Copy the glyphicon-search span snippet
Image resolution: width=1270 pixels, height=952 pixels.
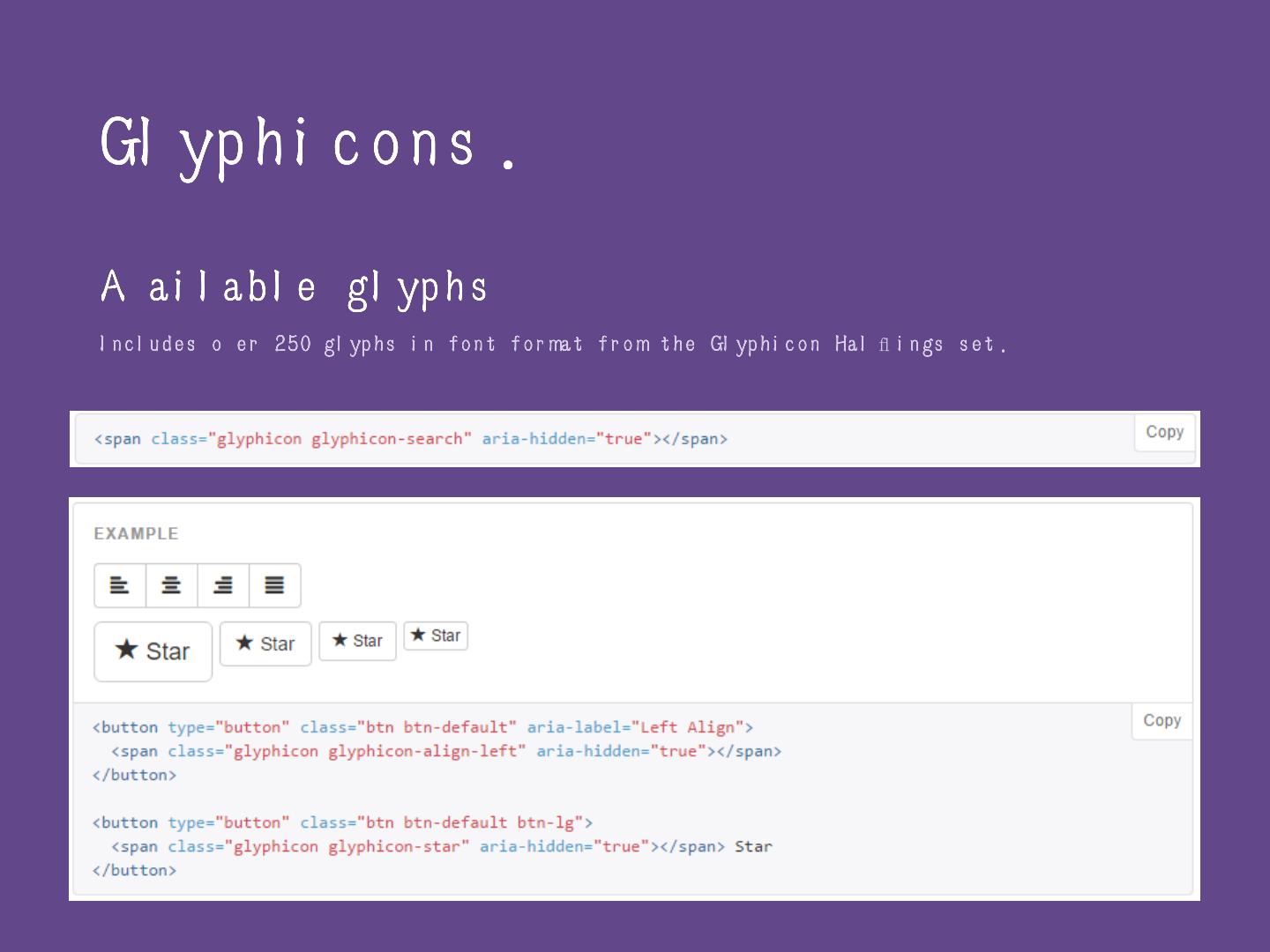click(x=1164, y=432)
